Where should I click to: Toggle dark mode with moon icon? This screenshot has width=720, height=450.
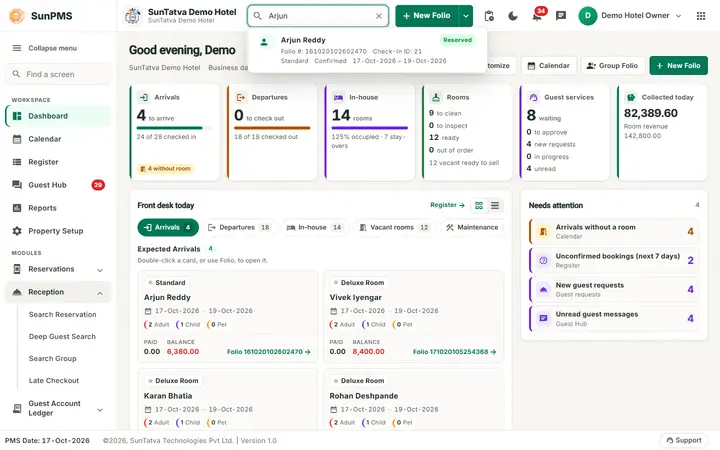point(513,16)
